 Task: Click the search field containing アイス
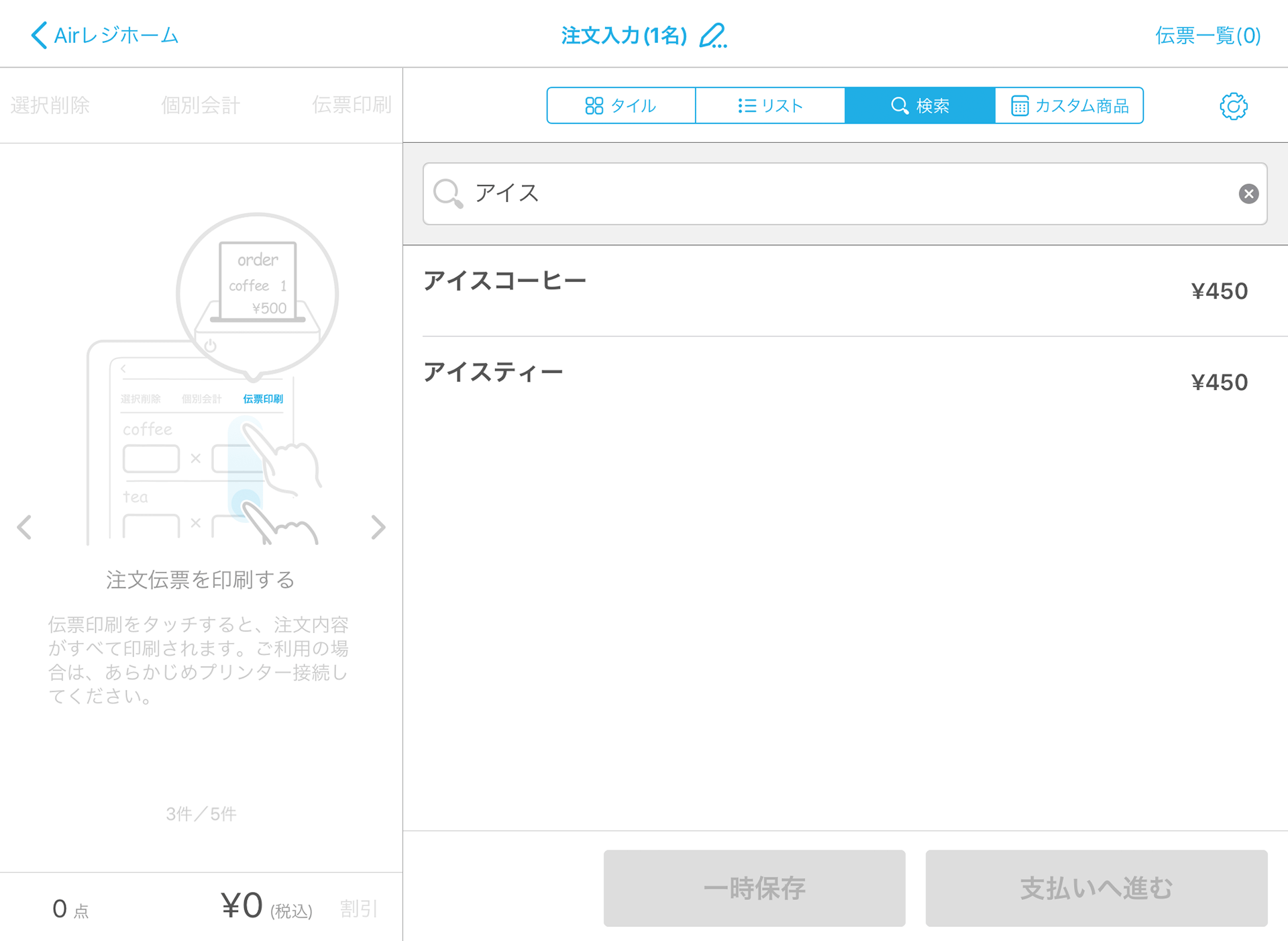(x=845, y=193)
